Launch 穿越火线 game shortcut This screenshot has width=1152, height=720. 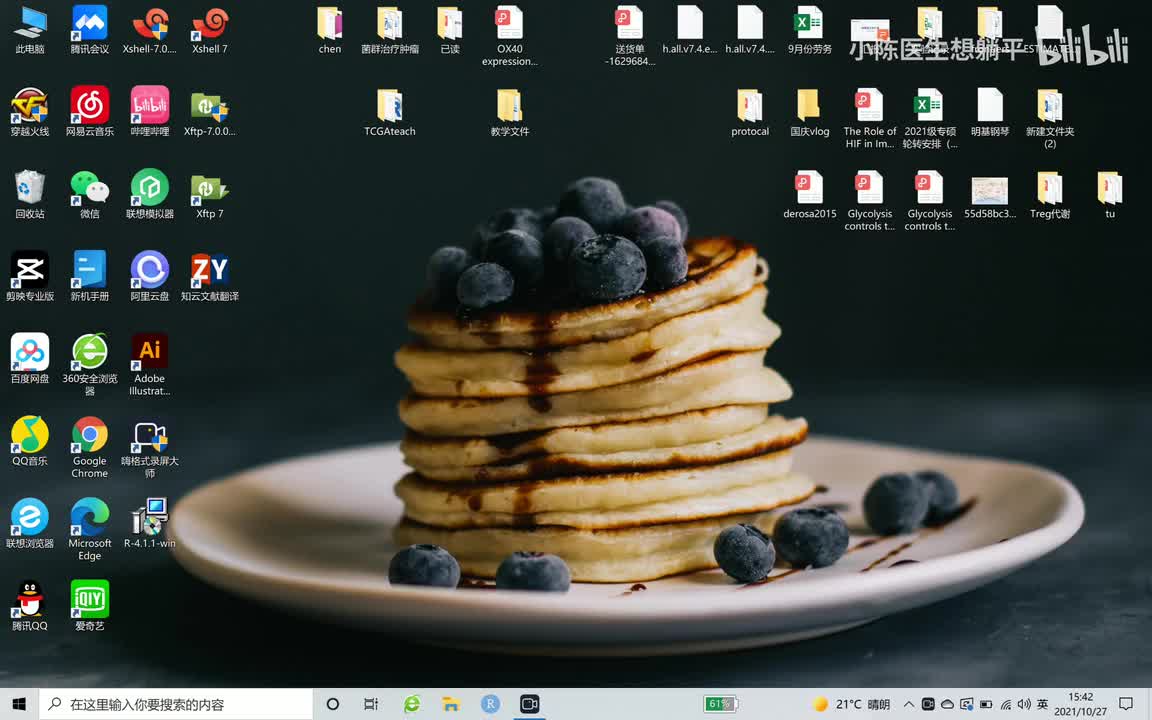point(30,112)
